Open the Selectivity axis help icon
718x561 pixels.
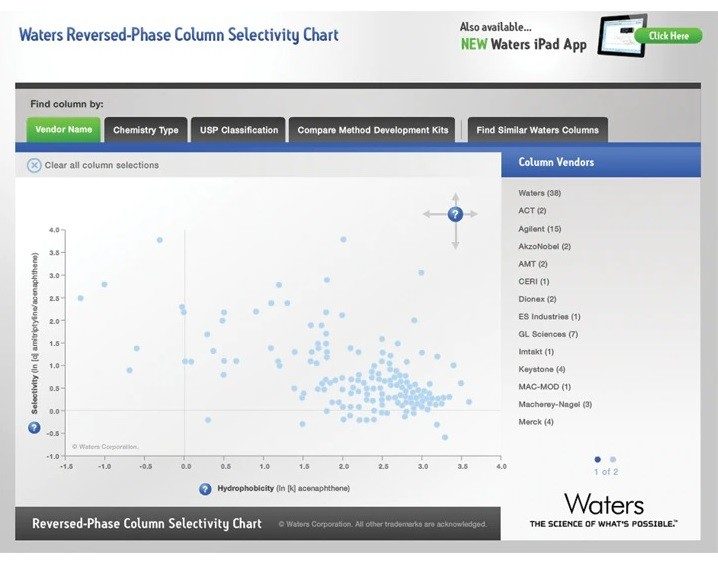pyautogui.click(x=33, y=428)
